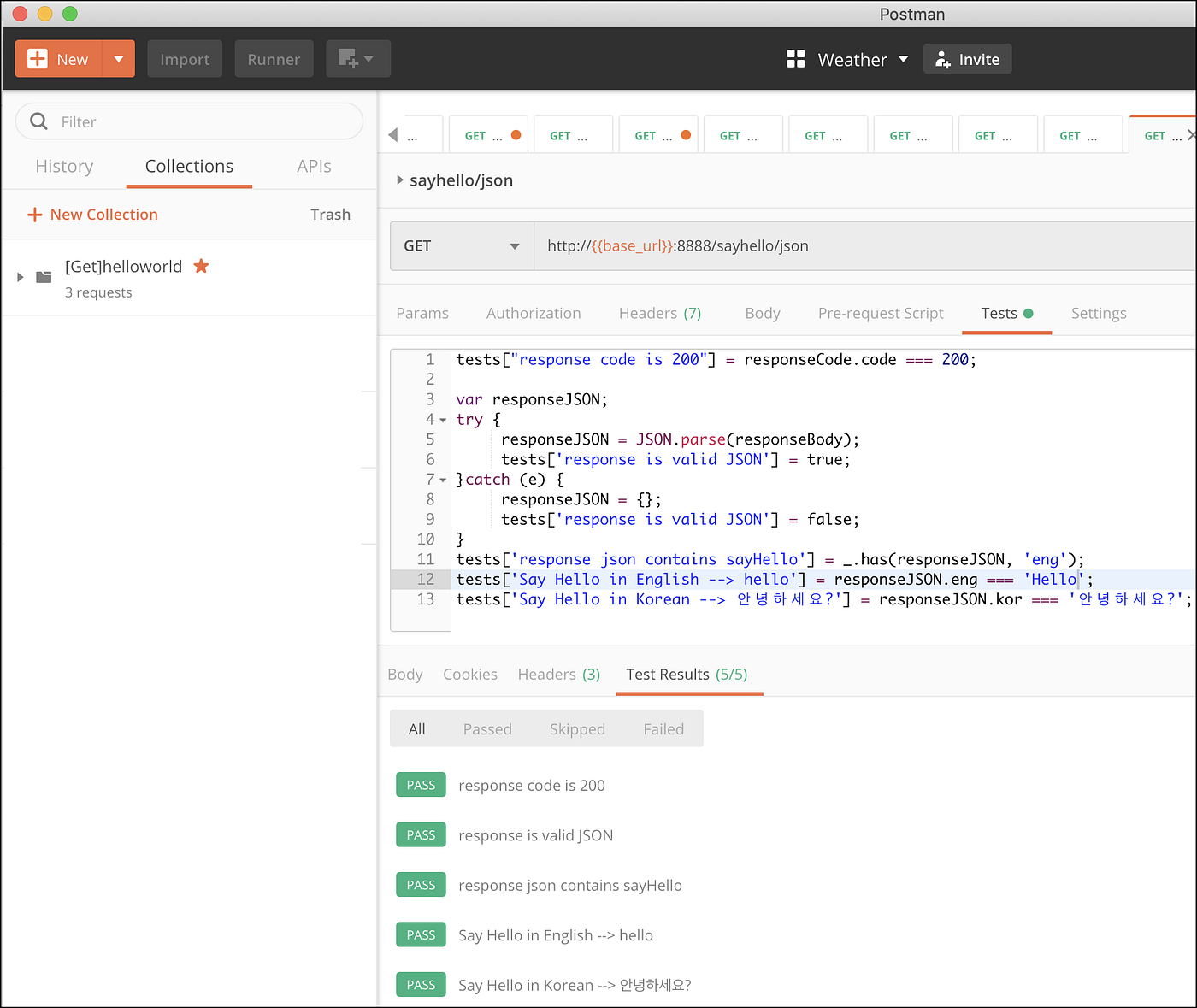Collapse the catch block on line 7

point(443,480)
